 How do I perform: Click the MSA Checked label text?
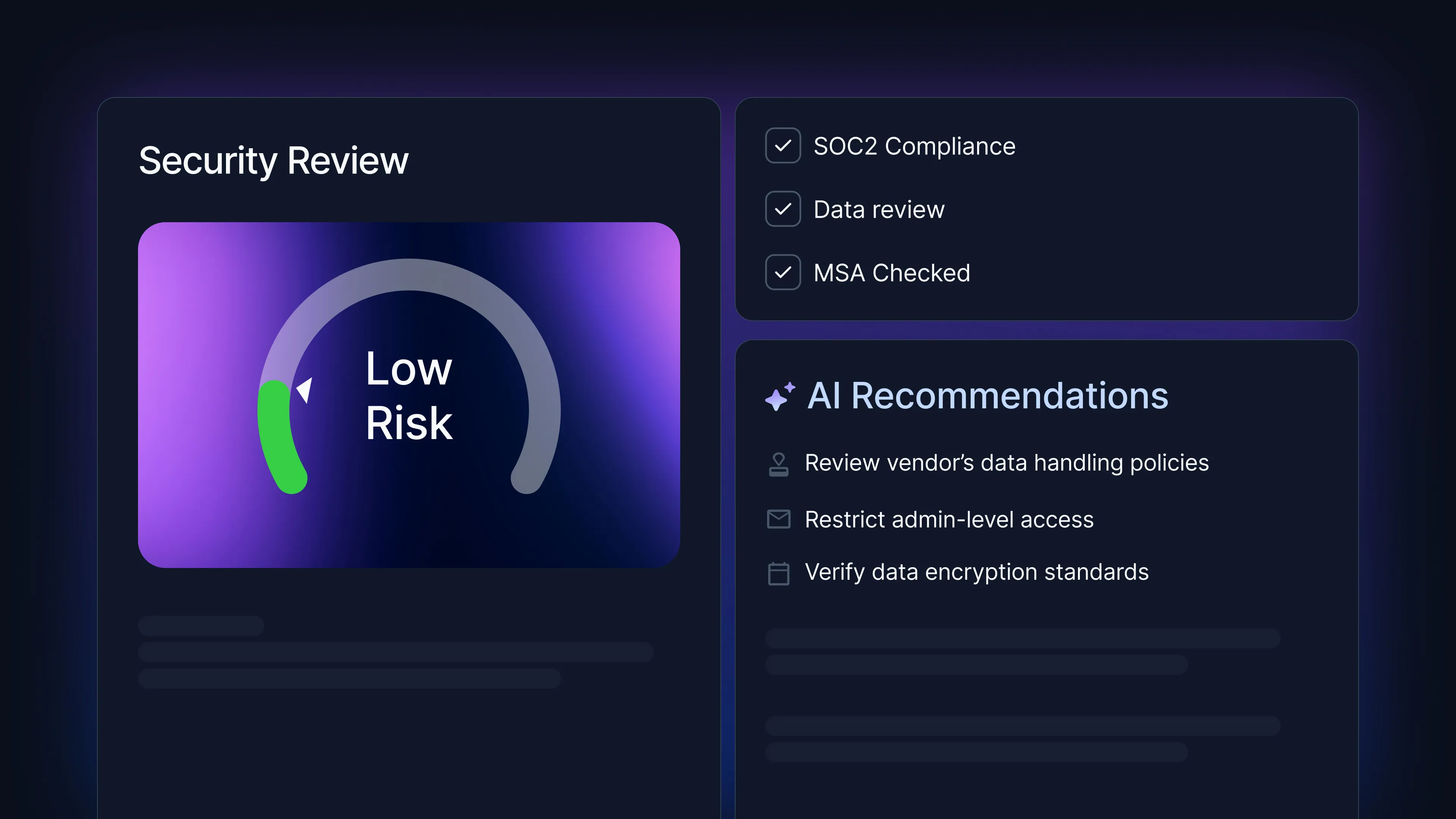(891, 273)
